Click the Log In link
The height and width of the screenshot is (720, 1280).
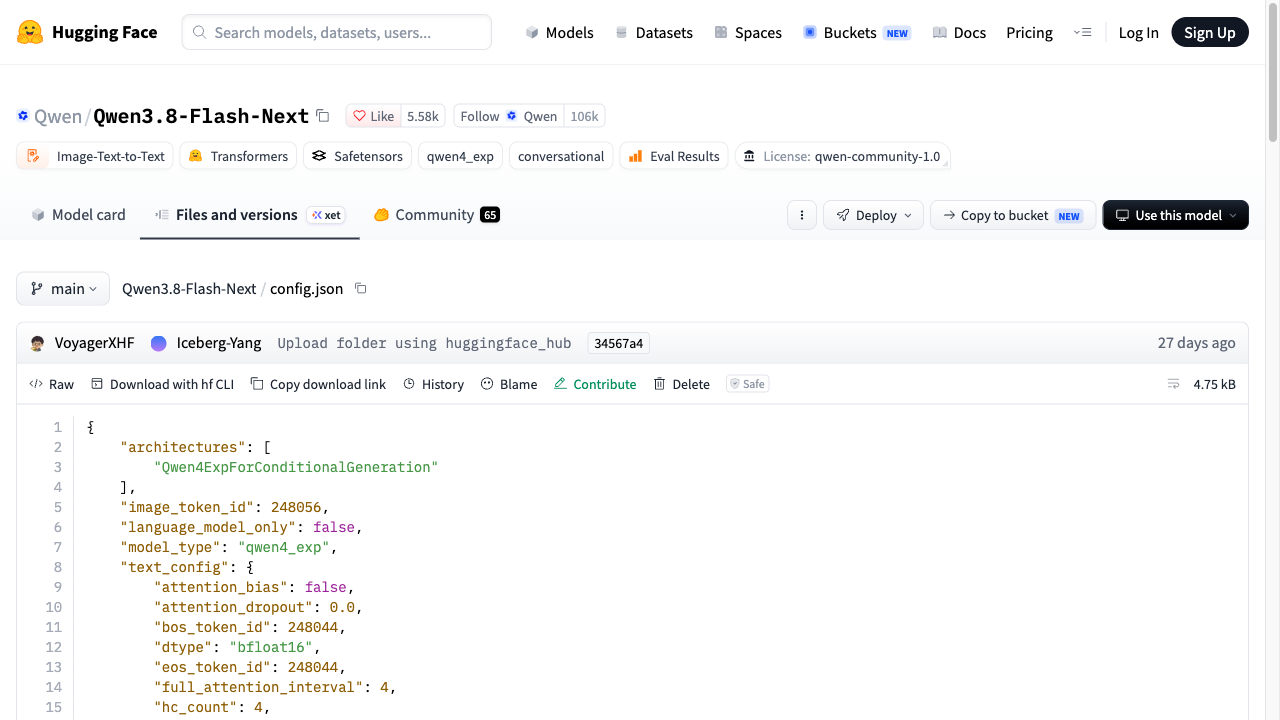[x=1138, y=32]
